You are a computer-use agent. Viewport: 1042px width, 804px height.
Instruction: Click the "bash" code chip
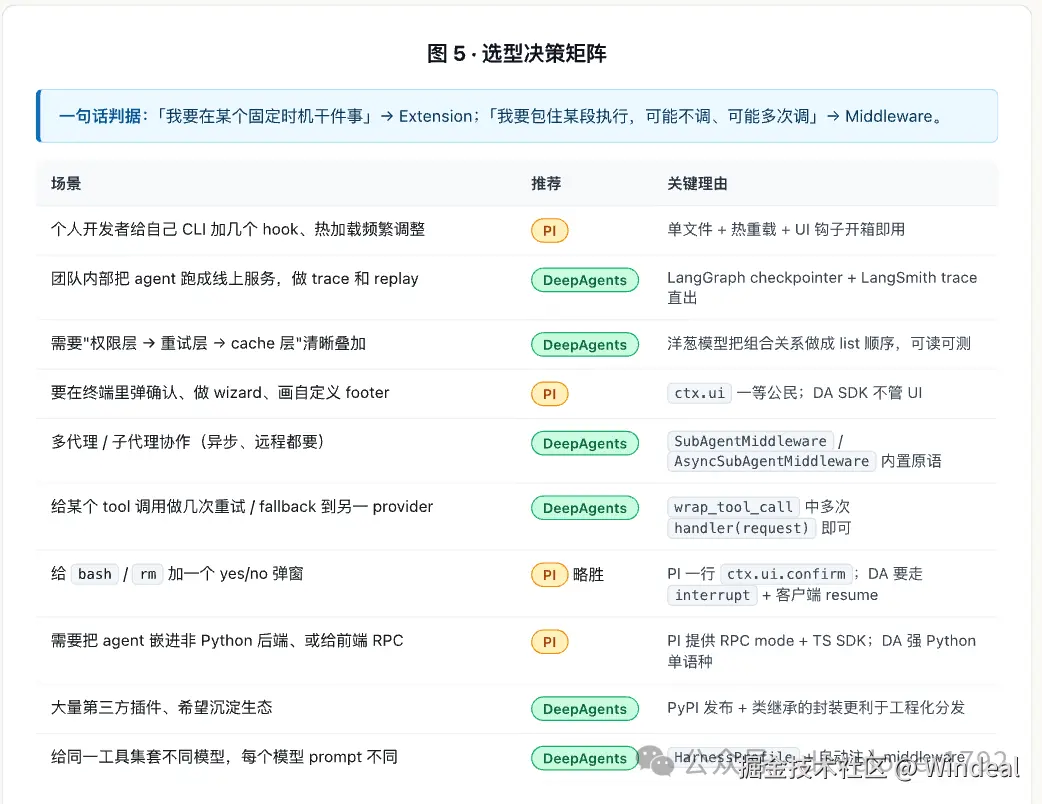[94, 573]
